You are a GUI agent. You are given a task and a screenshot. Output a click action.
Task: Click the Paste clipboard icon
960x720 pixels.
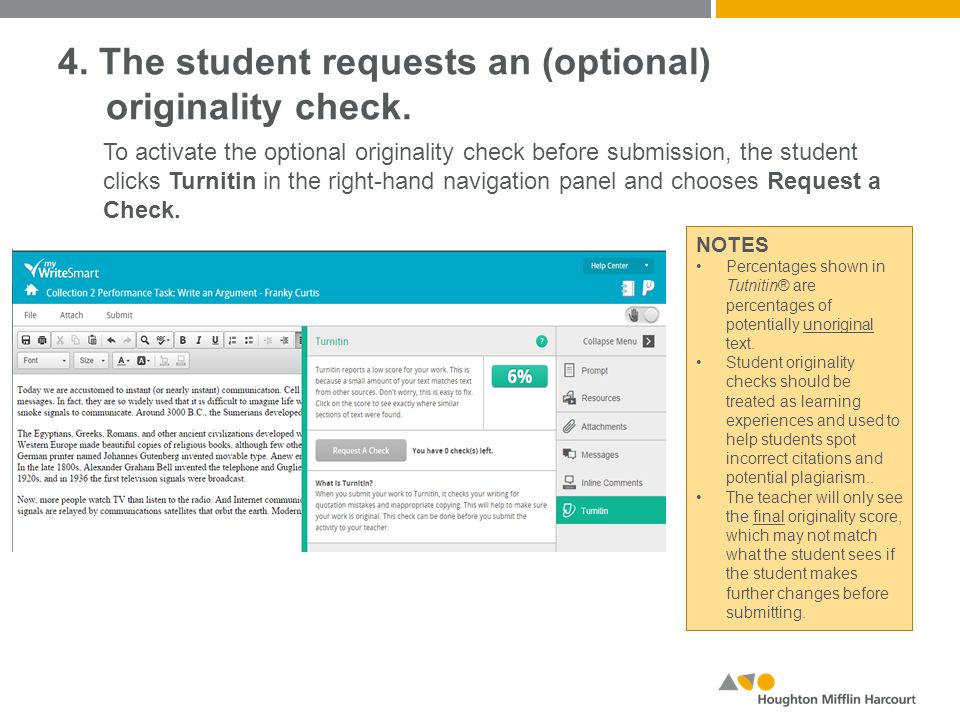[92, 340]
